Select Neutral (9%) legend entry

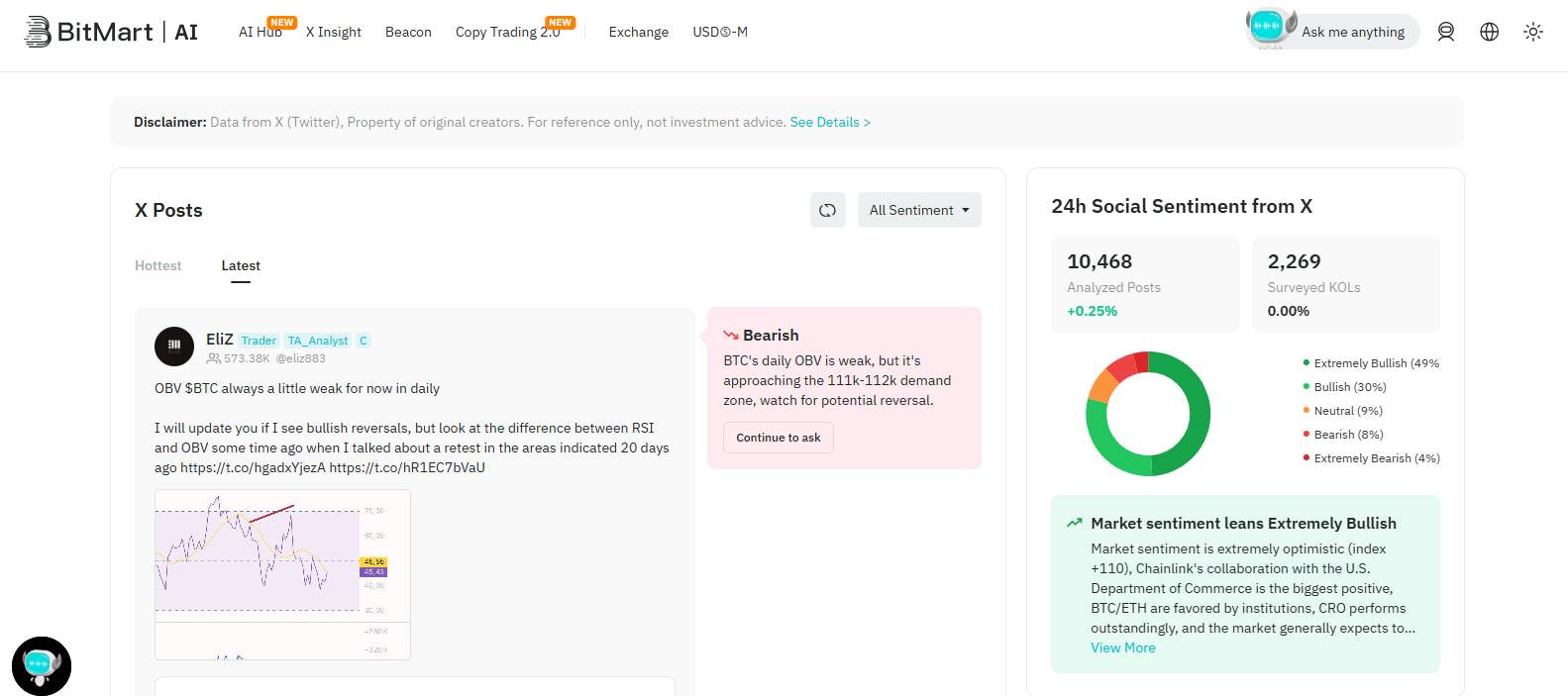(x=1342, y=411)
